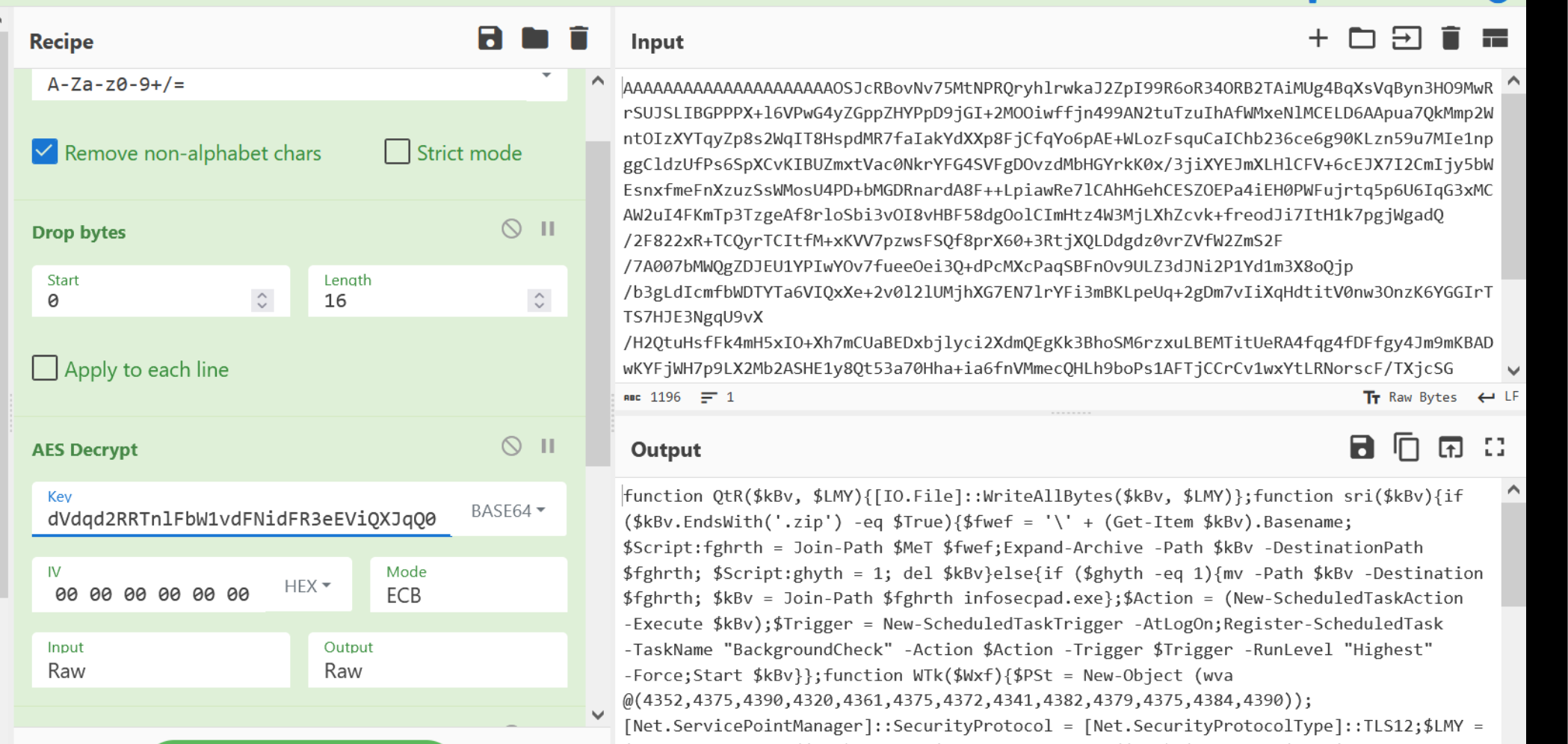
Task: Add a new input tab
Action: pos(1318,38)
